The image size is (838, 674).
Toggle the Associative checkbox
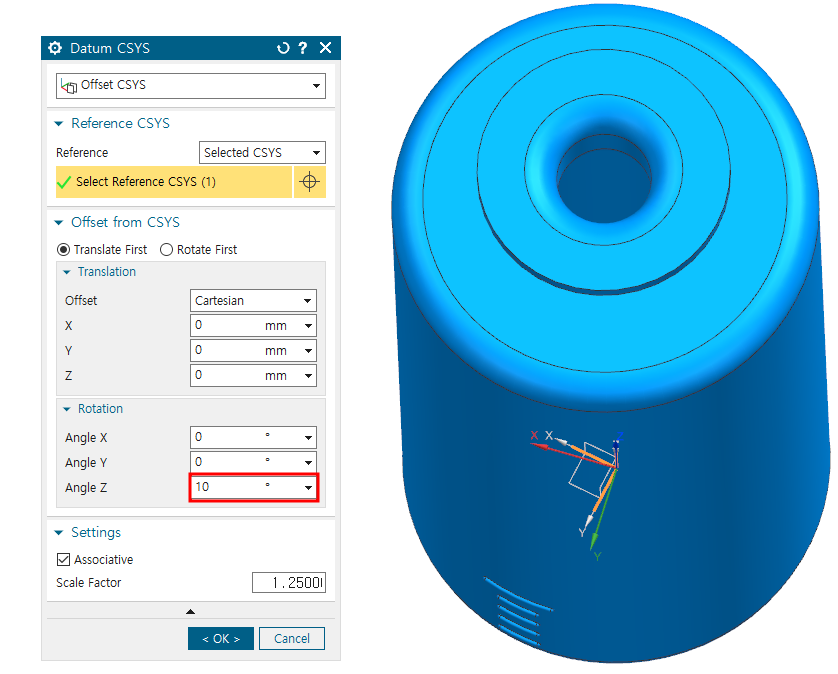64,560
